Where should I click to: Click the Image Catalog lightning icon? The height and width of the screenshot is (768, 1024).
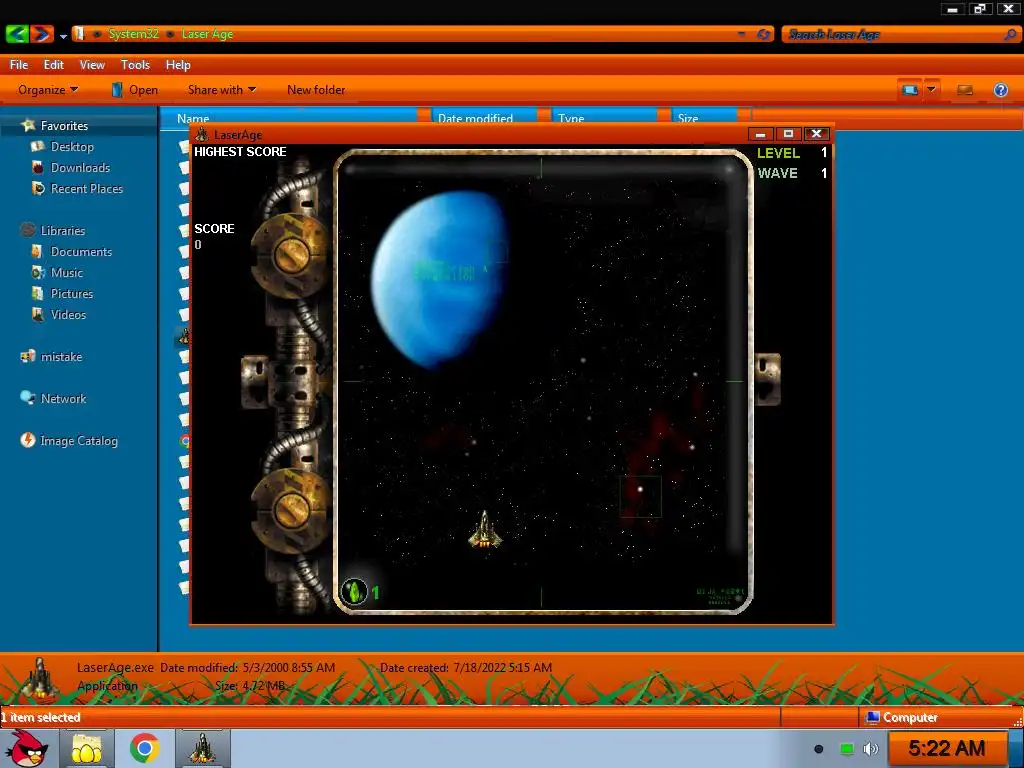(x=27, y=440)
